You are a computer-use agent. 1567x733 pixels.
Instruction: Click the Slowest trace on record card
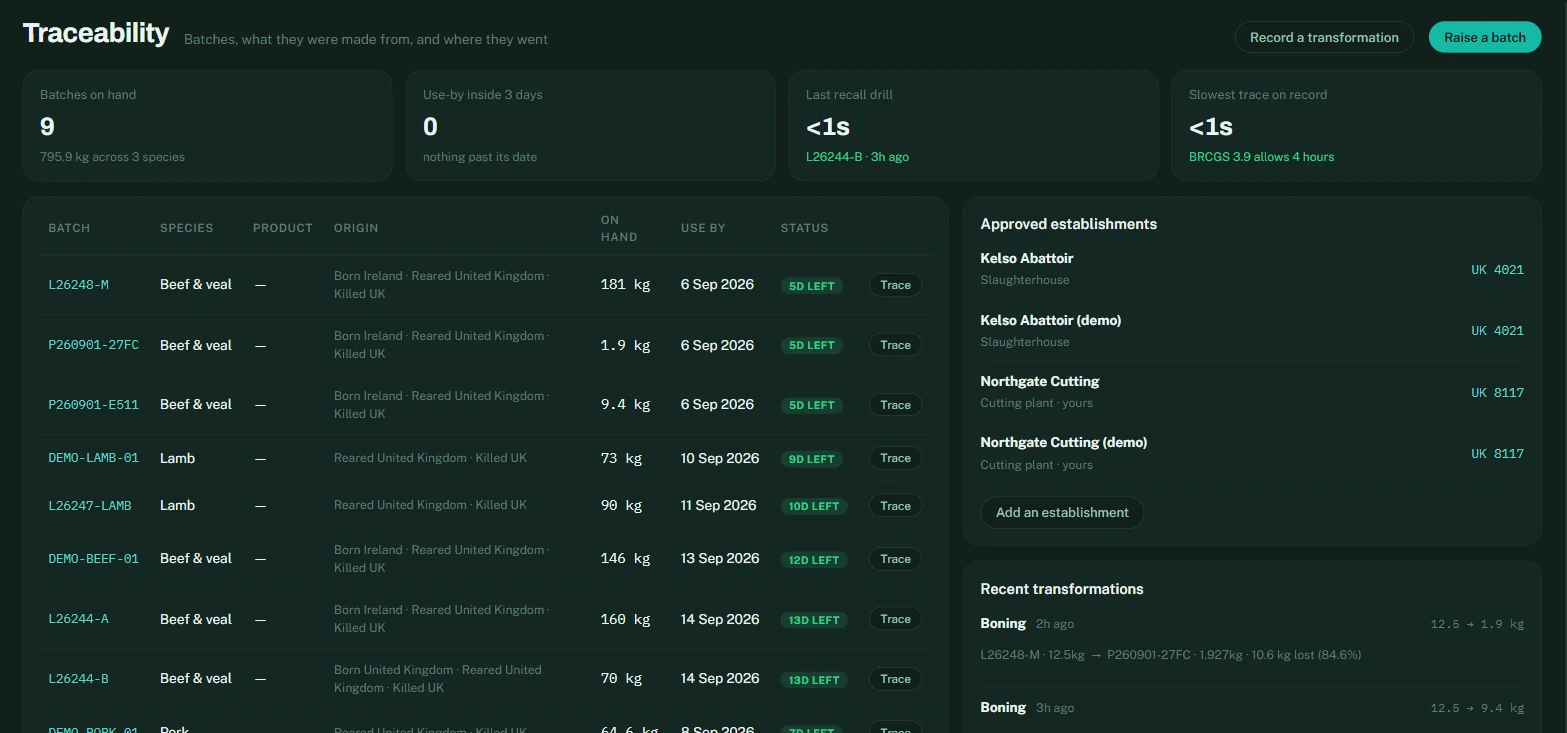(1356, 125)
